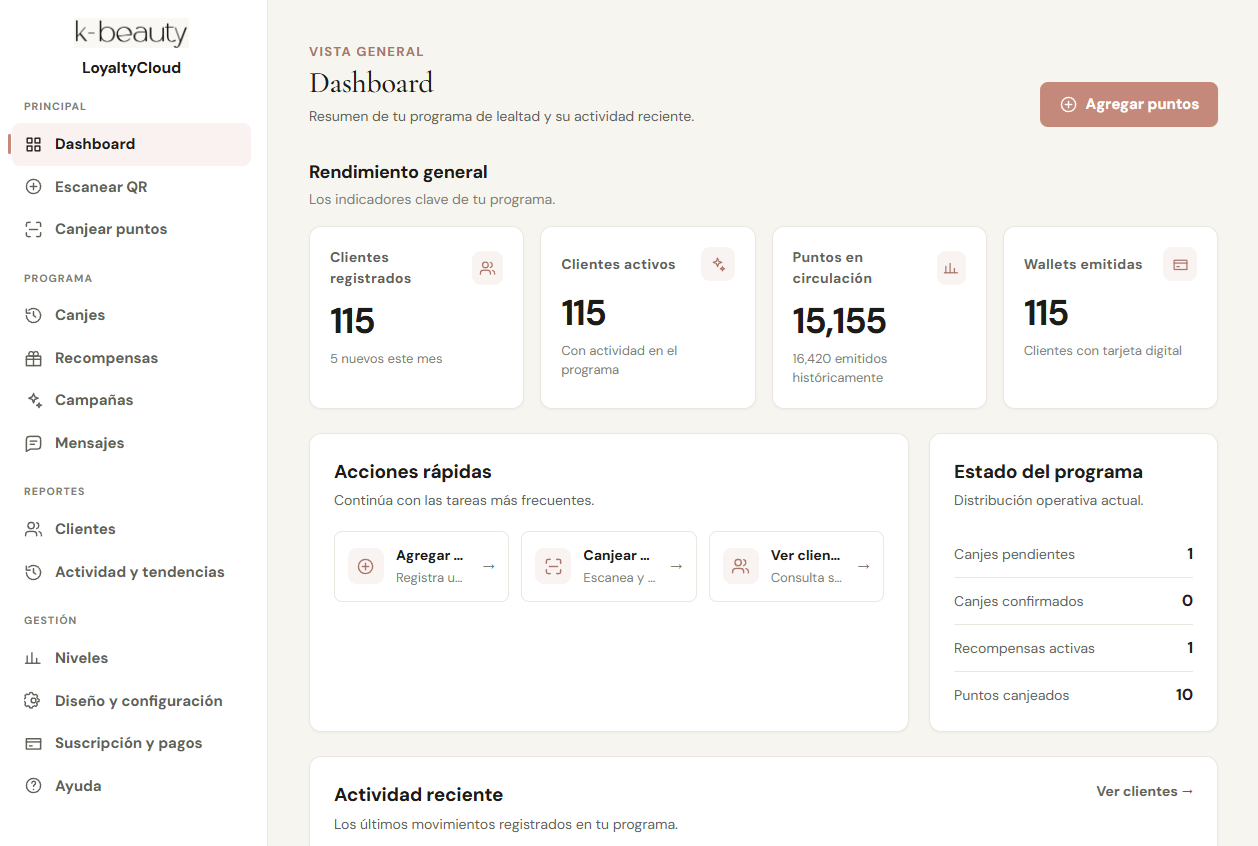Click the 15,155 points value
Image resolution: width=1258 pixels, height=846 pixels.
840,321
